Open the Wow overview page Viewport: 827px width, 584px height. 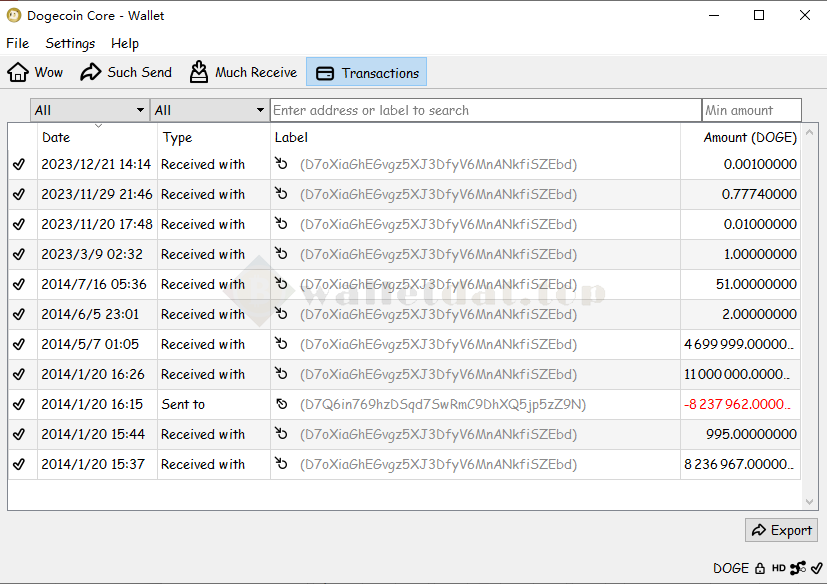click(35, 72)
